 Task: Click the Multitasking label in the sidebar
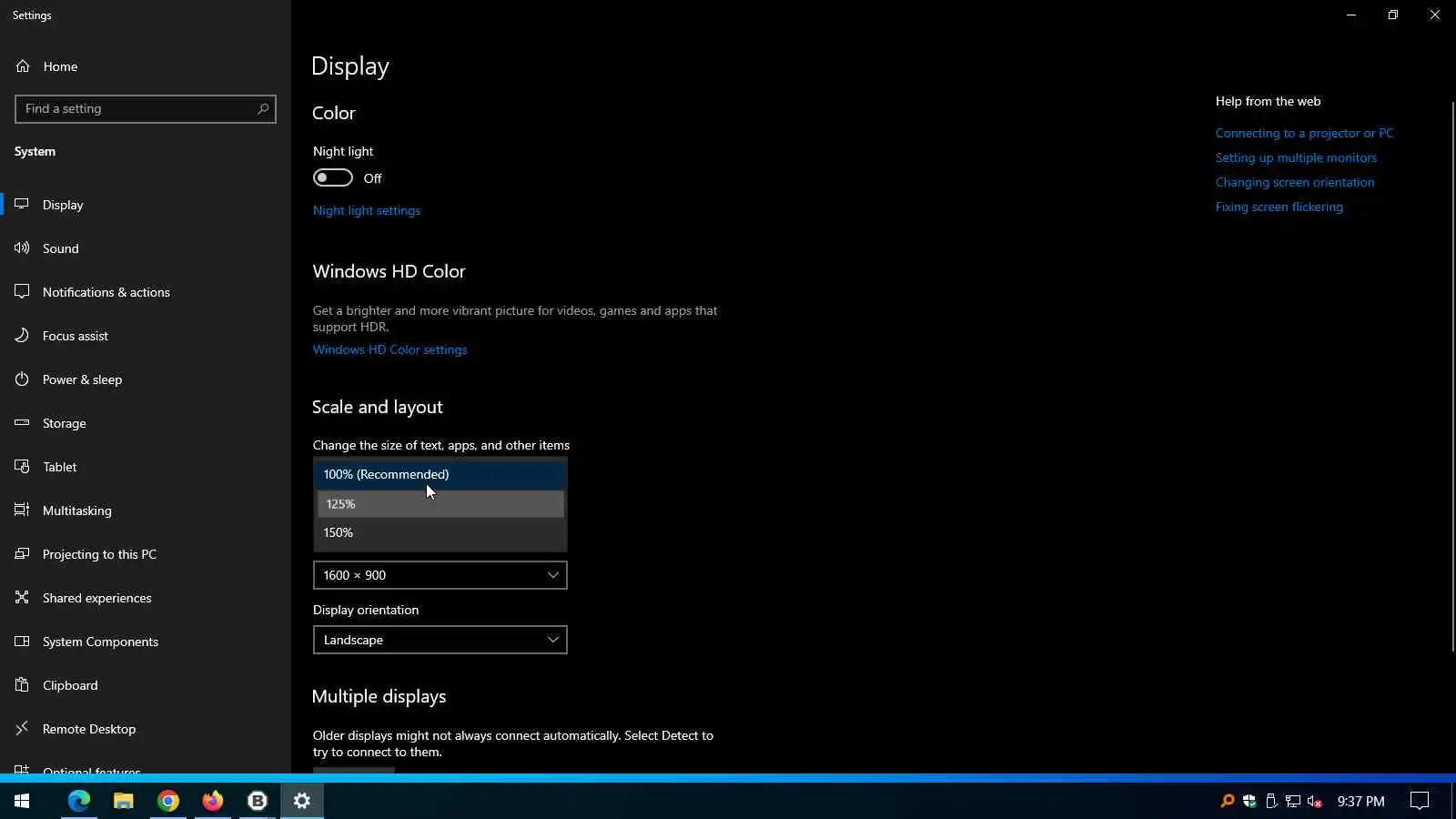[77, 511]
